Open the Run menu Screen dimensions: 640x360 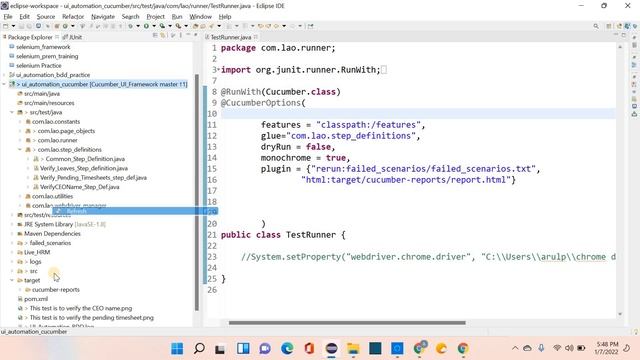click(177, 17)
